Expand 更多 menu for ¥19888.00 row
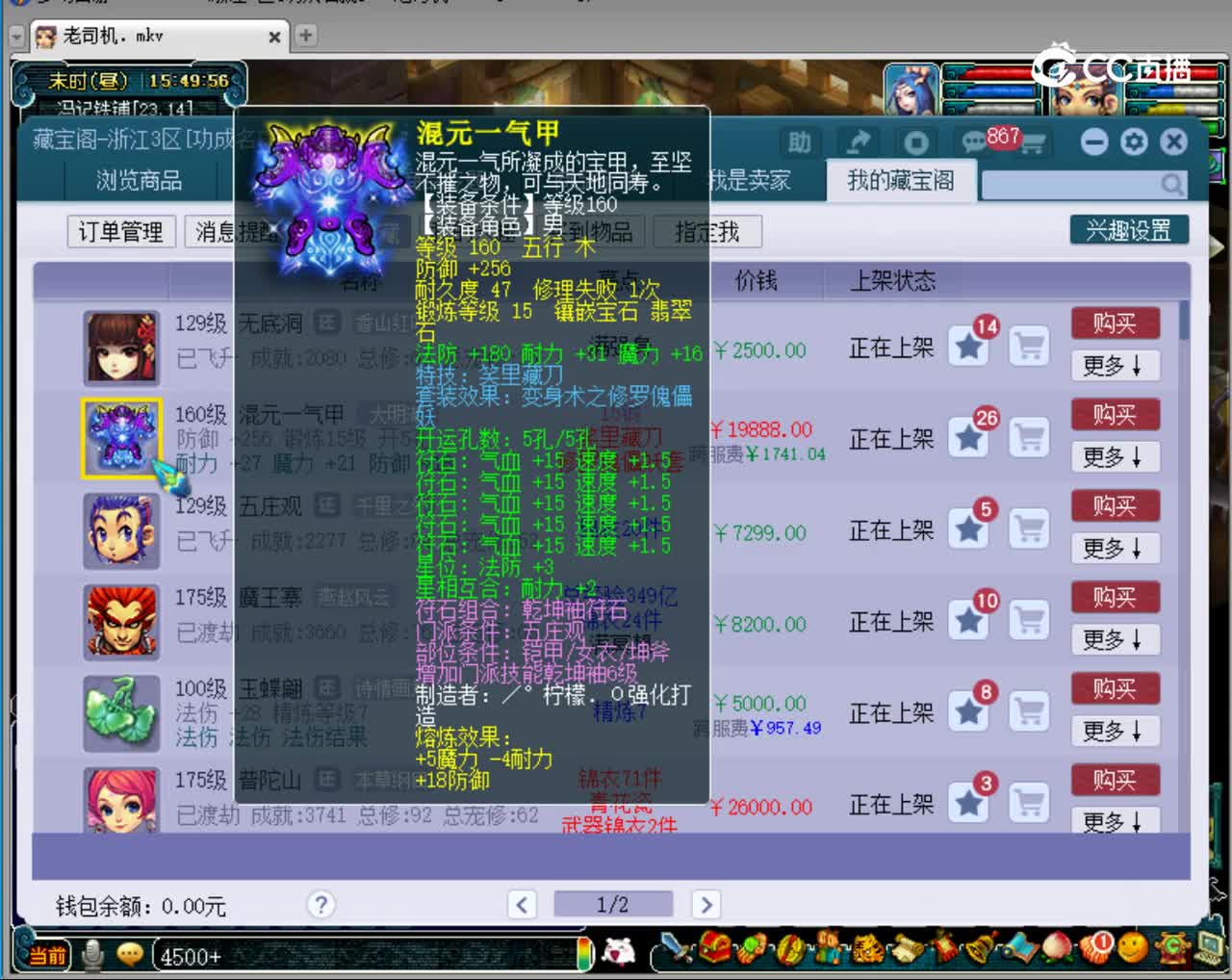The width and height of the screenshot is (1232, 980). 1115,457
